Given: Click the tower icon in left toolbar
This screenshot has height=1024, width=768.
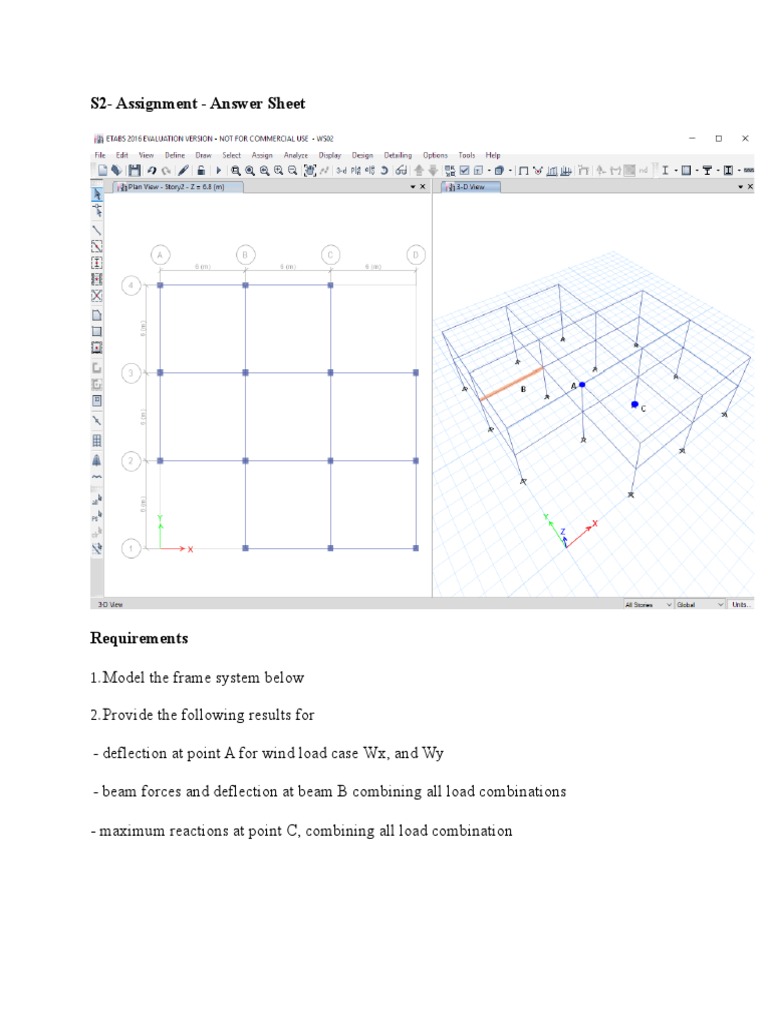Looking at the screenshot, I should click(97, 460).
